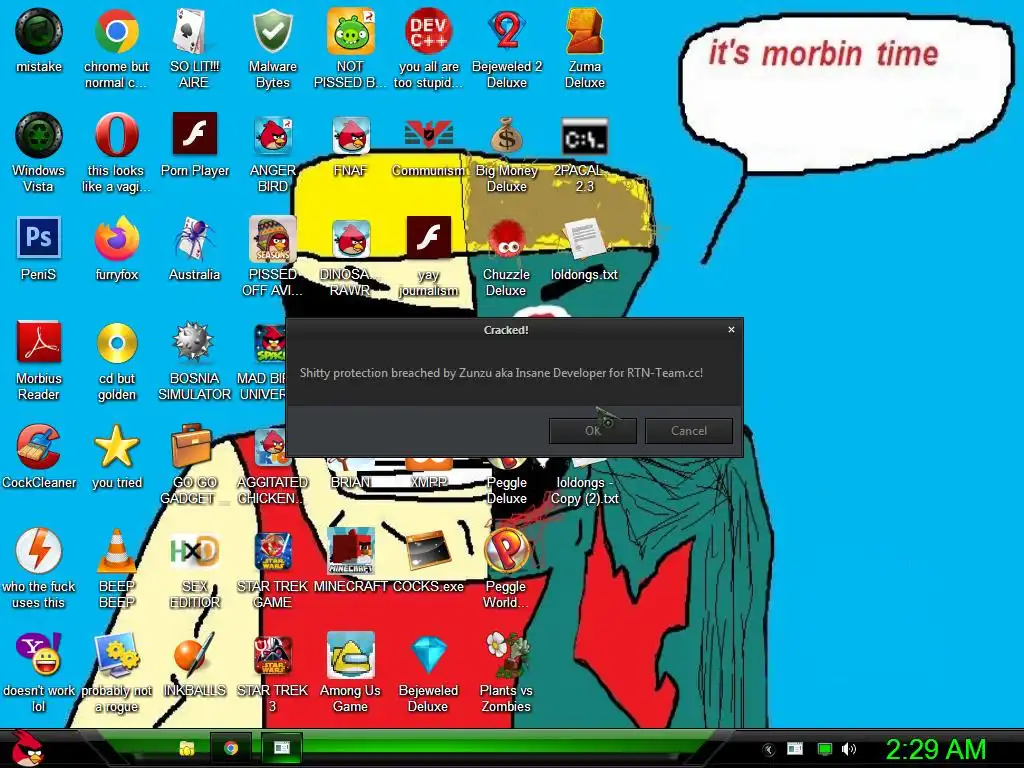Open the 'mistake' desktop icon

39,31
